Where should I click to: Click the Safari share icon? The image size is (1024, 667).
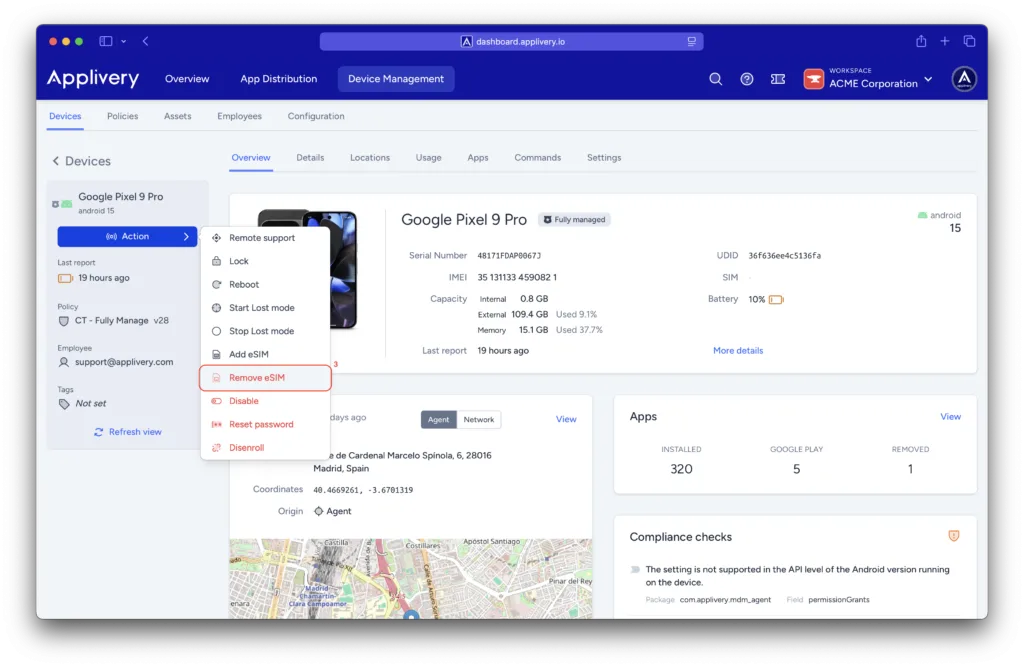(921, 41)
